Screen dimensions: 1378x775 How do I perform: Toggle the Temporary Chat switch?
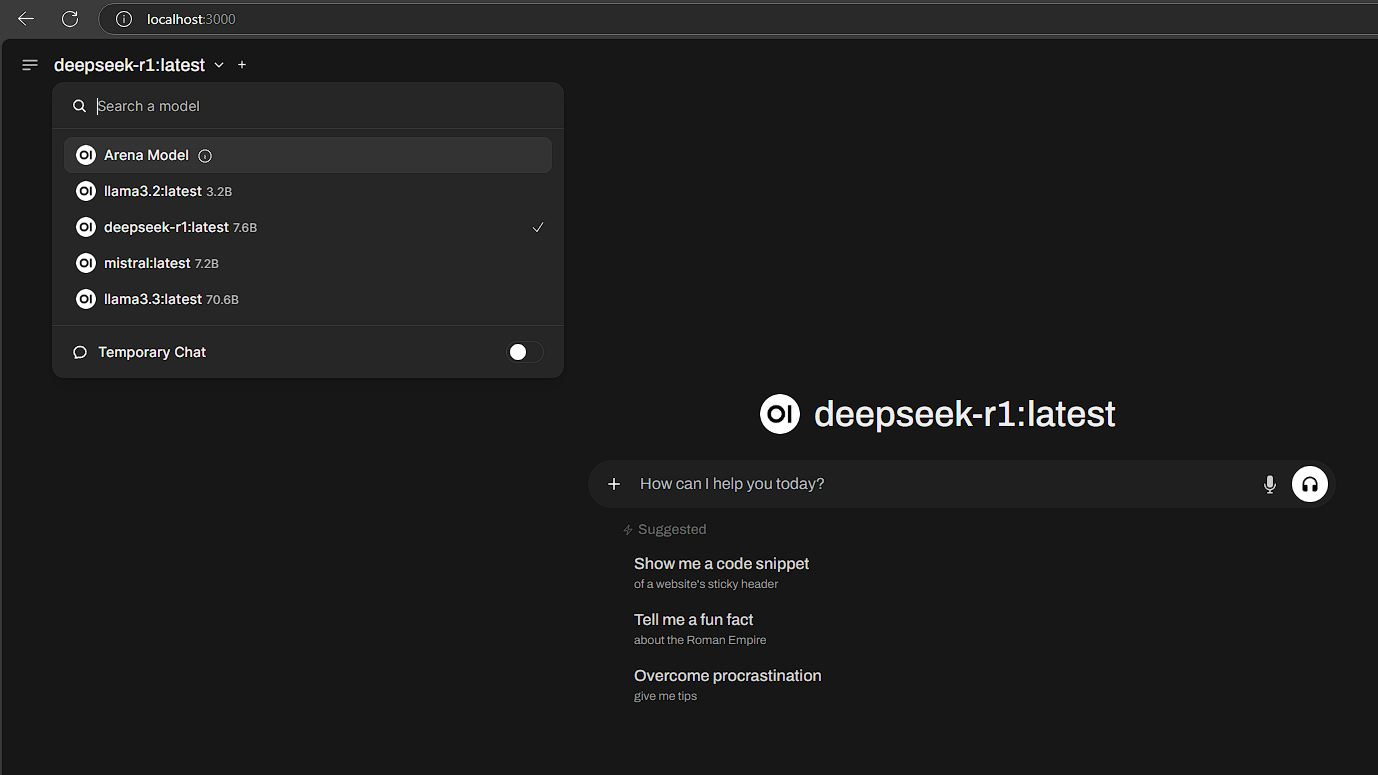click(525, 352)
